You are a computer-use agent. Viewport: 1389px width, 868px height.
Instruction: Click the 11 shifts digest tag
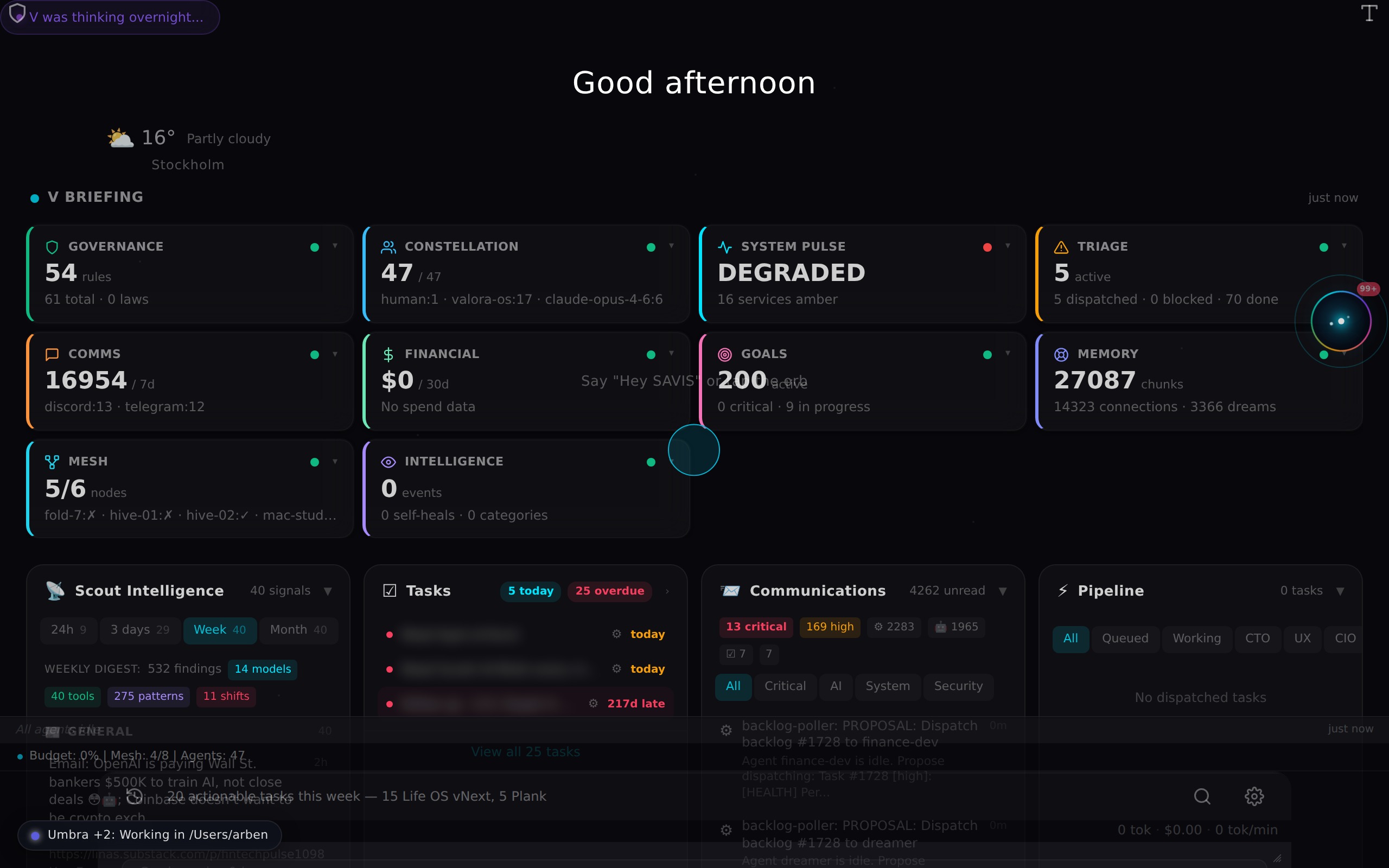[226, 697]
